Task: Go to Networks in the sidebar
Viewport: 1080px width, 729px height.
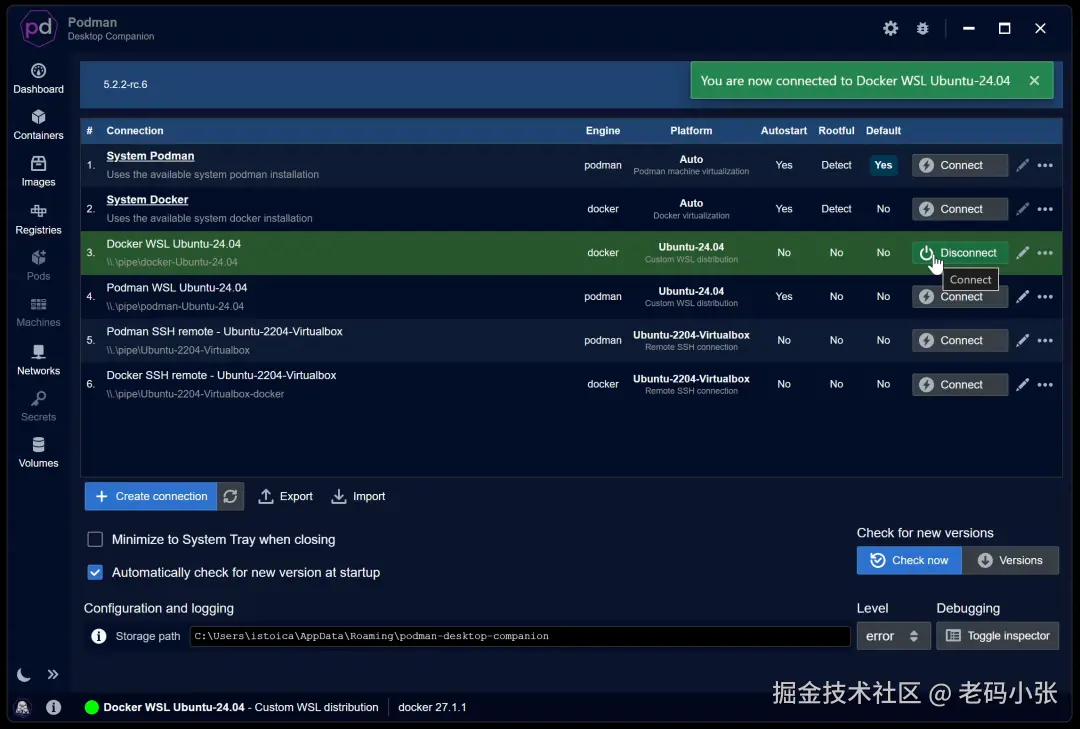Action: click(39, 360)
